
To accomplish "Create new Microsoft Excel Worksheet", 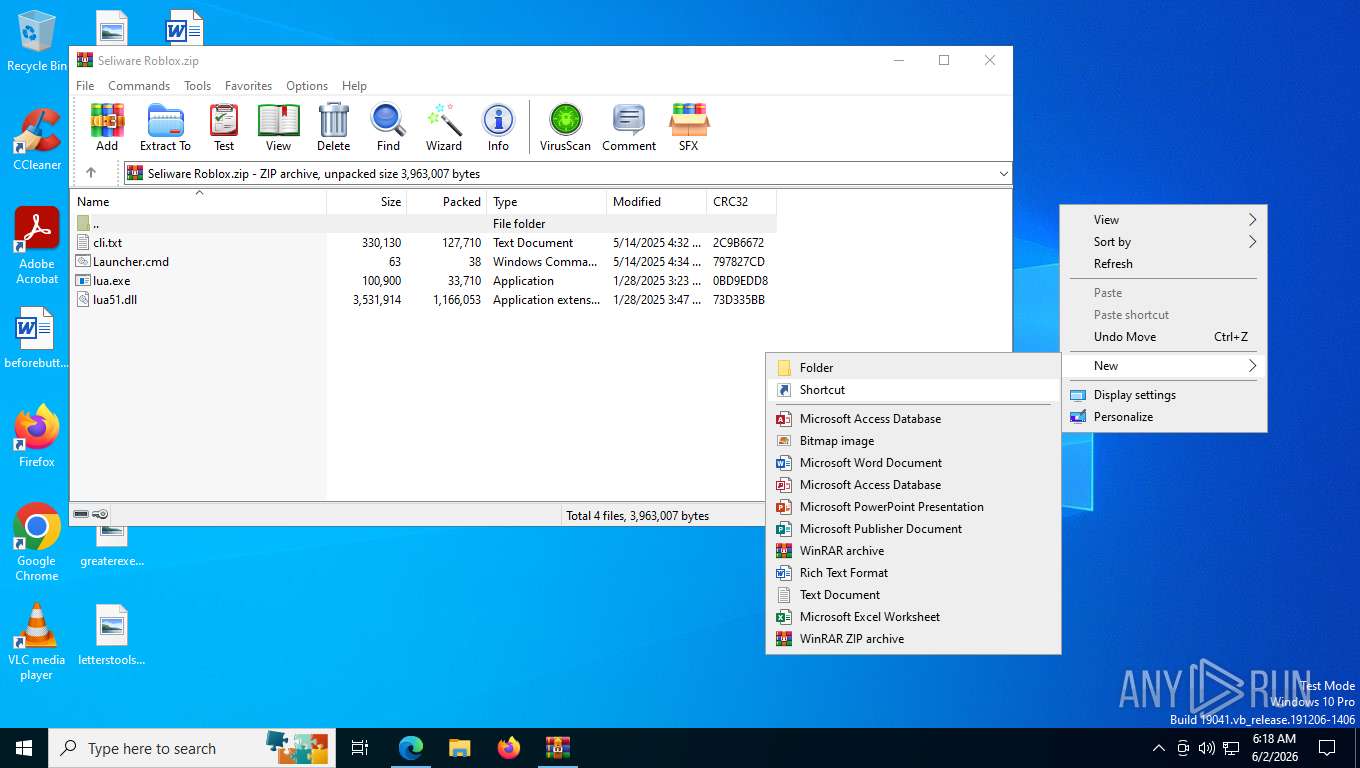I will (913, 617).
